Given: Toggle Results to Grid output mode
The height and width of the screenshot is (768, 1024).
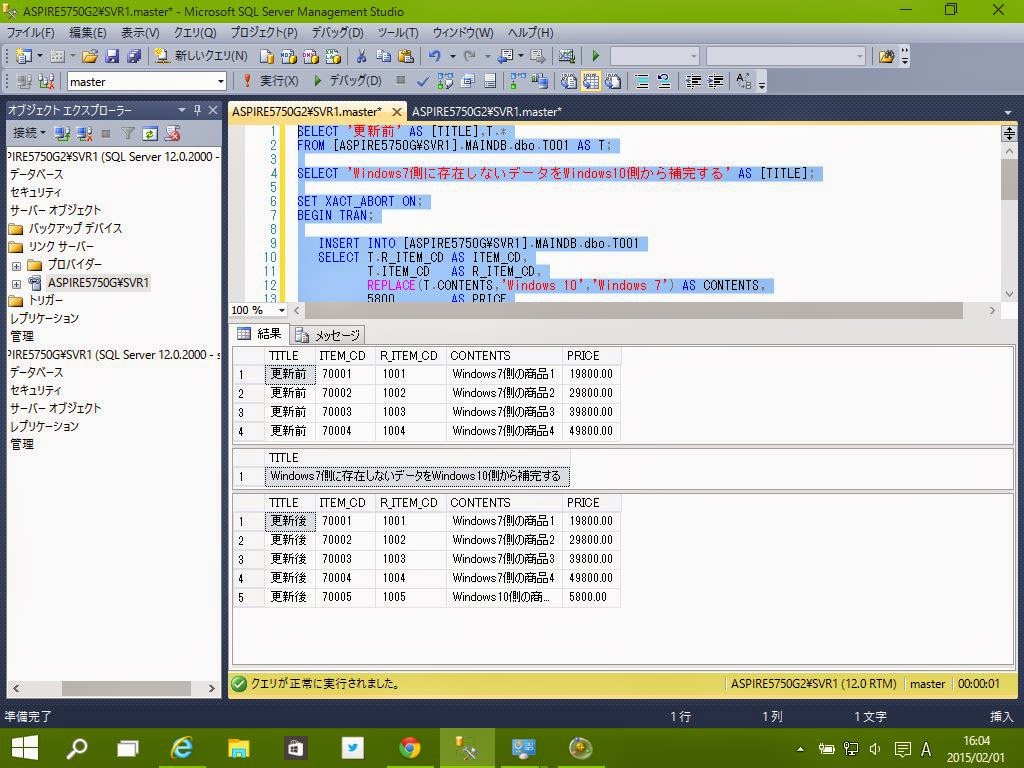Looking at the screenshot, I should pos(591,81).
